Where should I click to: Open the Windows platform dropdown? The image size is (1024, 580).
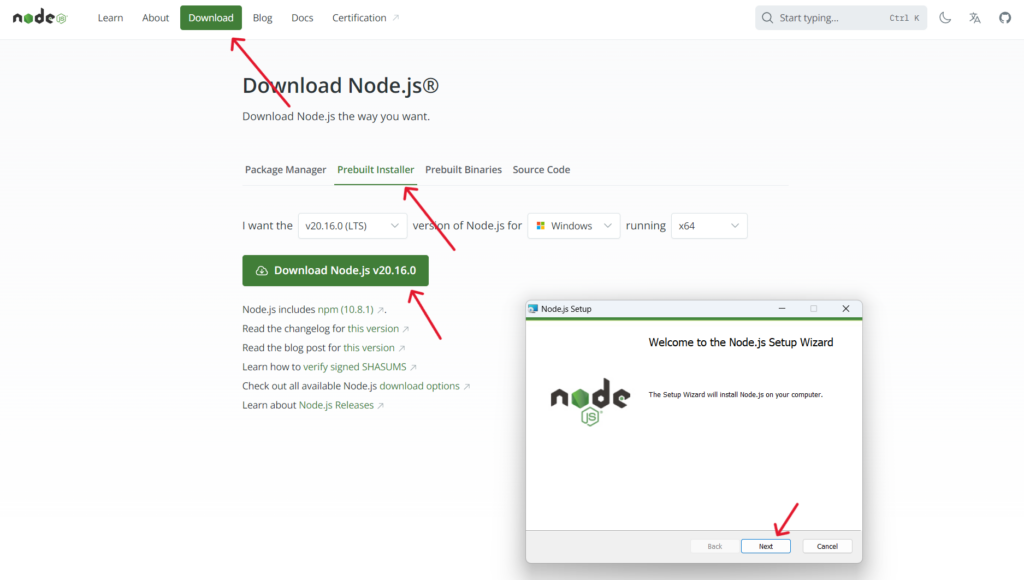573,225
